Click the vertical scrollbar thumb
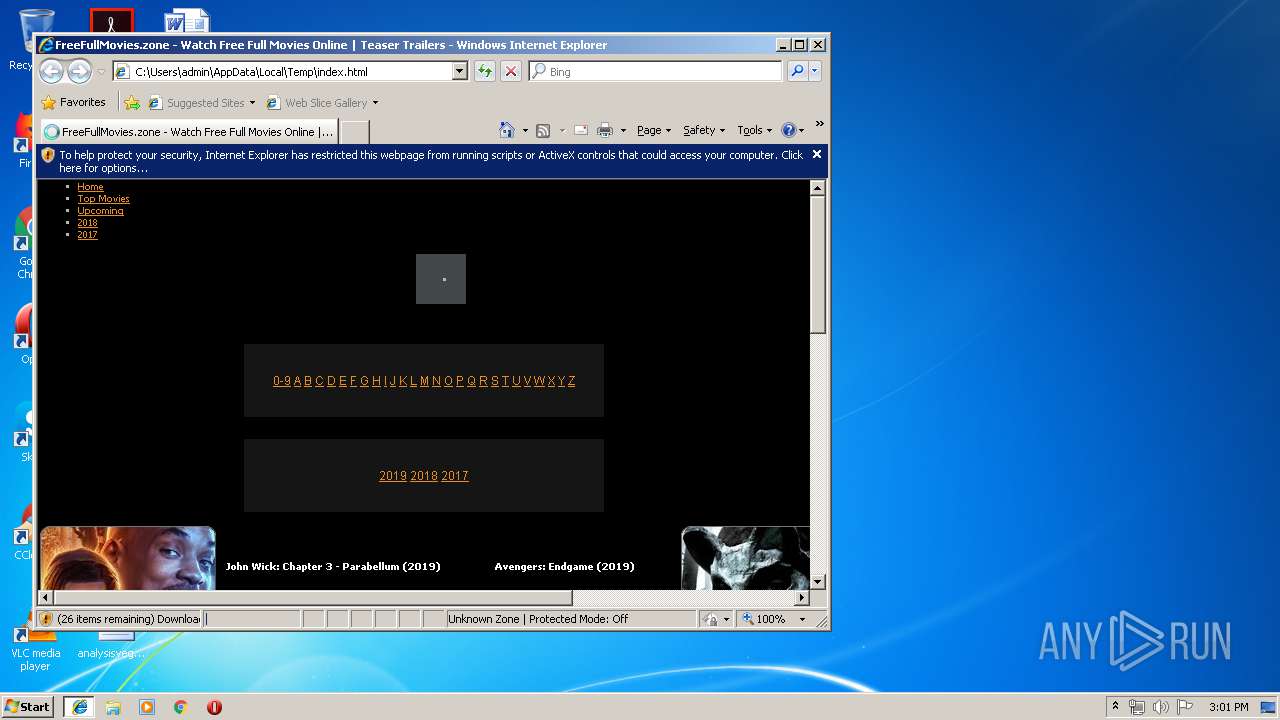 (817, 265)
